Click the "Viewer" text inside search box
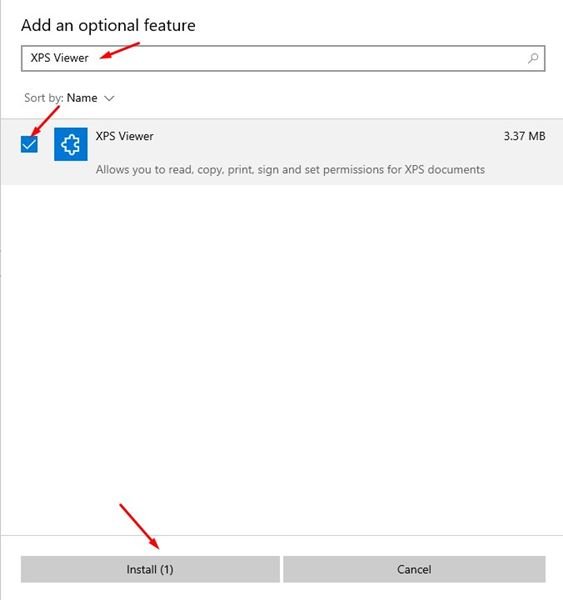563x600 pixels. 71,58
